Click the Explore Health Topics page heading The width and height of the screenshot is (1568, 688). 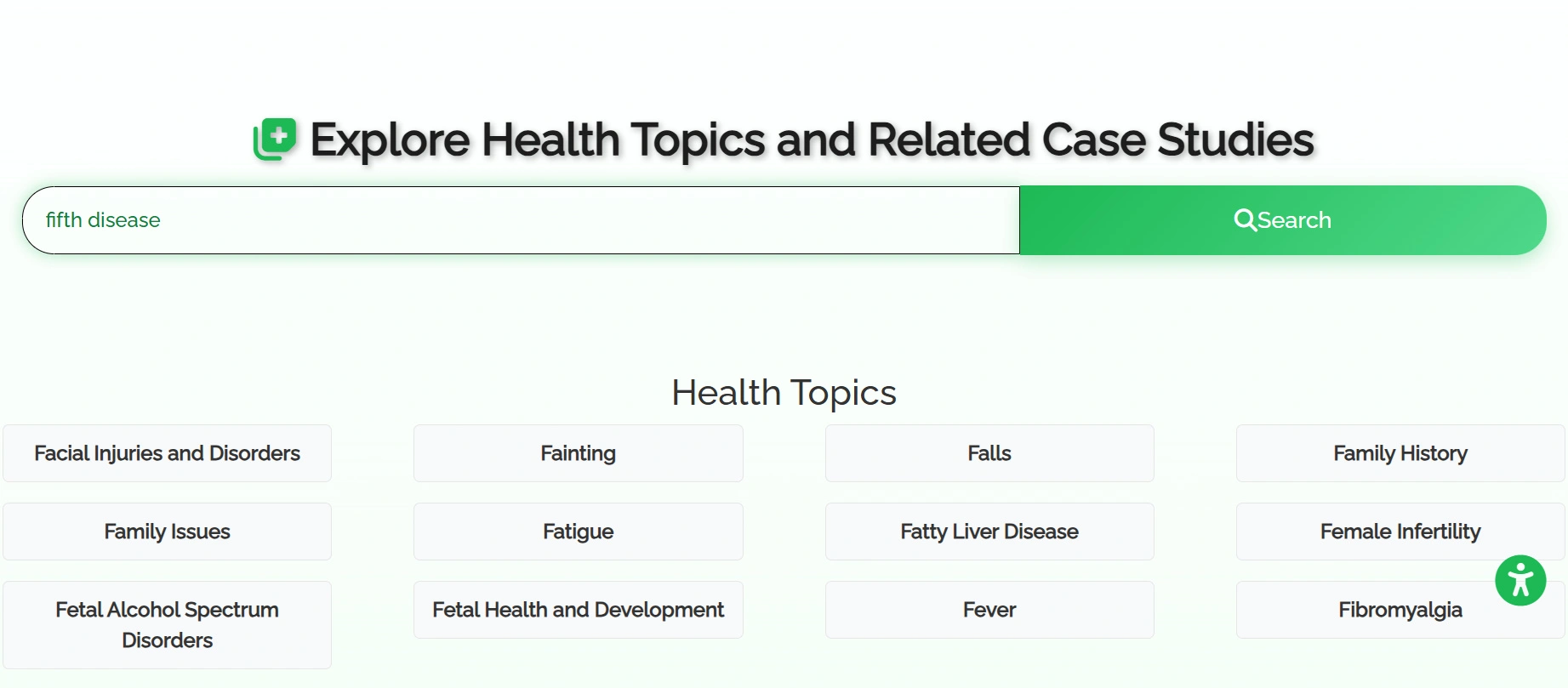point(811,139)
